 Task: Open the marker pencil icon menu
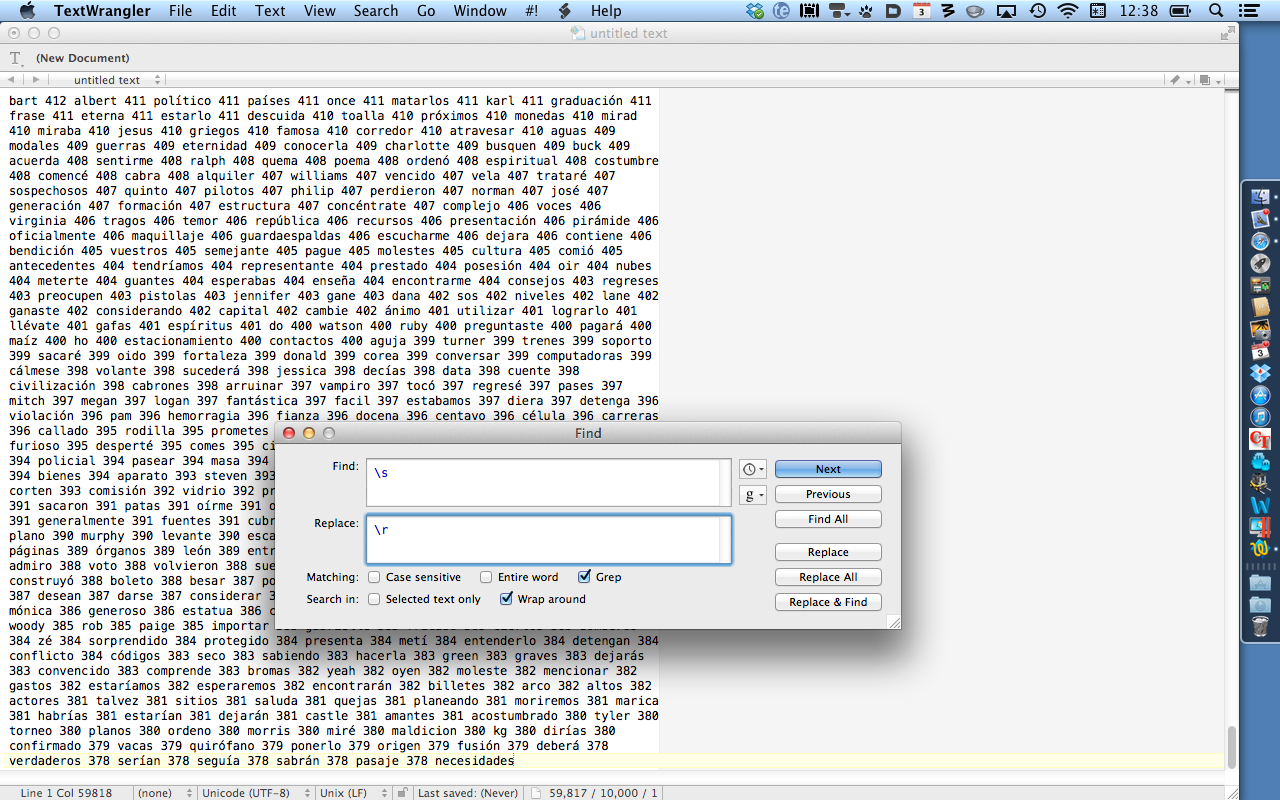tap(1179, 80)
